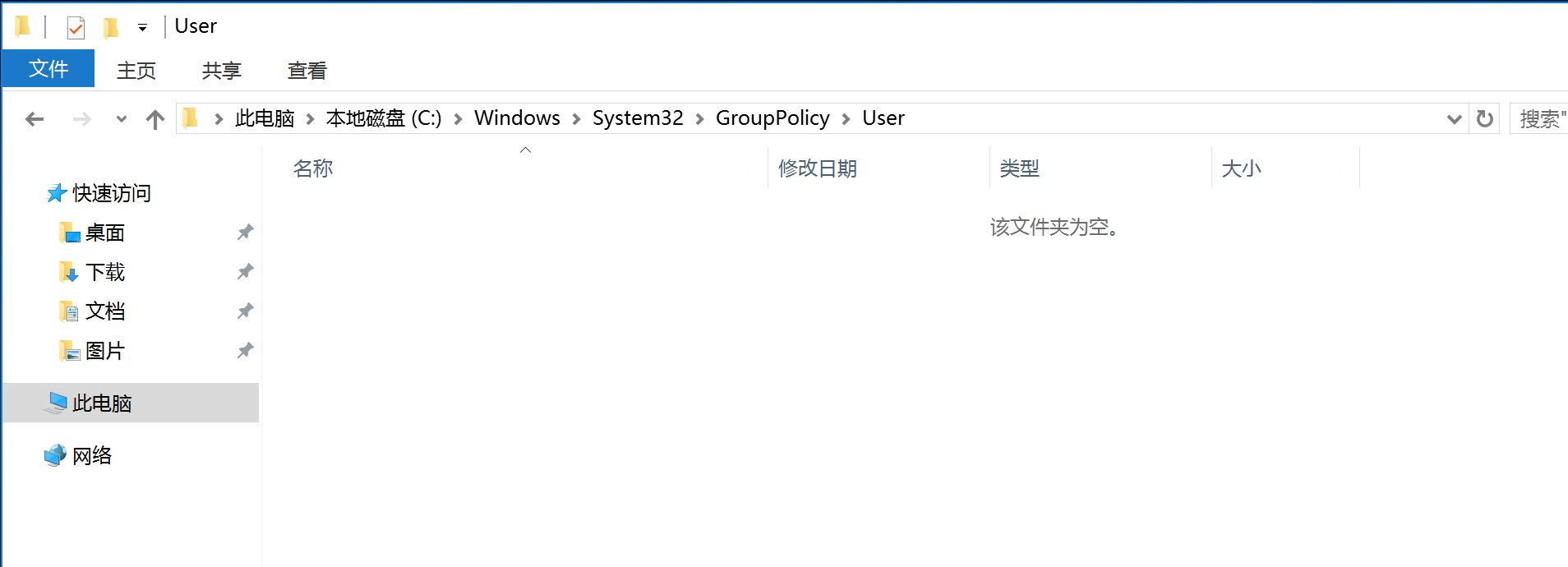Navigate to 本地磁盘 (C:) in the breadcrumb
The width and height of the screenshot is (1568, 567).
point(384,118)
